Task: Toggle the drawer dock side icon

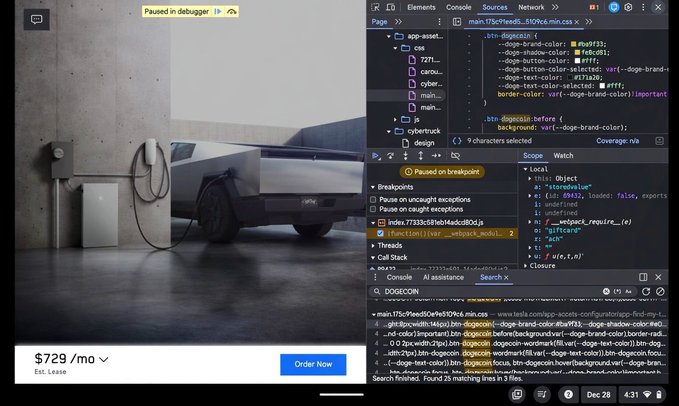Action: pyautogui.click(x=643, y=277)
